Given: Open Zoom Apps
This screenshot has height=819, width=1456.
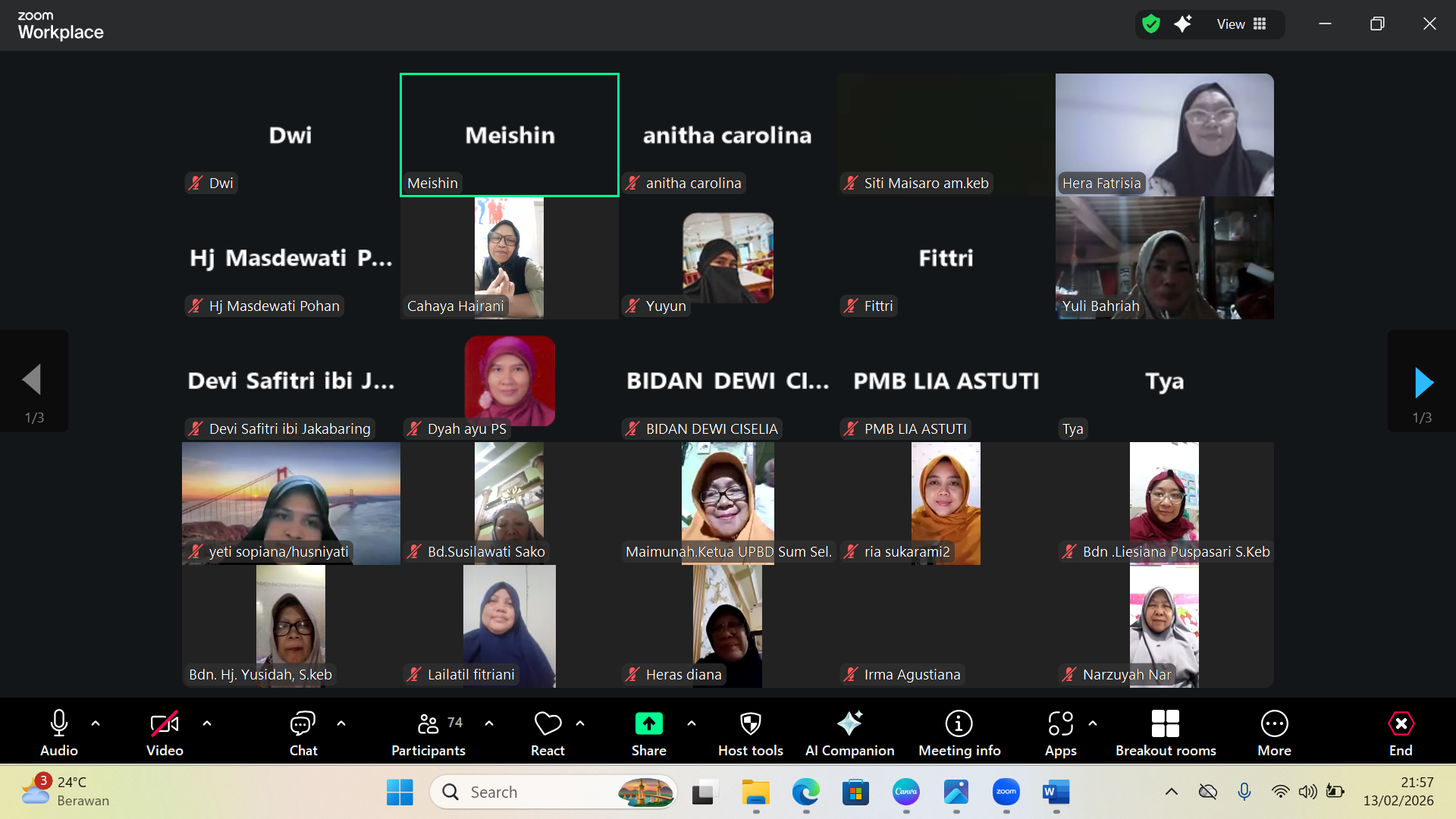Looking at the screenshot, I should (x=1059, y=730).
